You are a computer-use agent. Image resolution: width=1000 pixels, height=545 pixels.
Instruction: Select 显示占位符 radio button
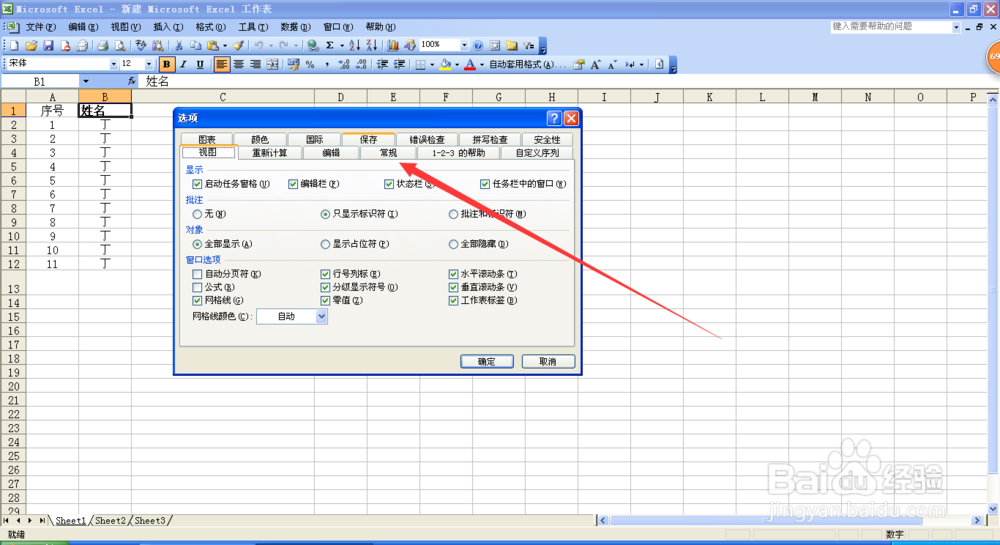325,244
